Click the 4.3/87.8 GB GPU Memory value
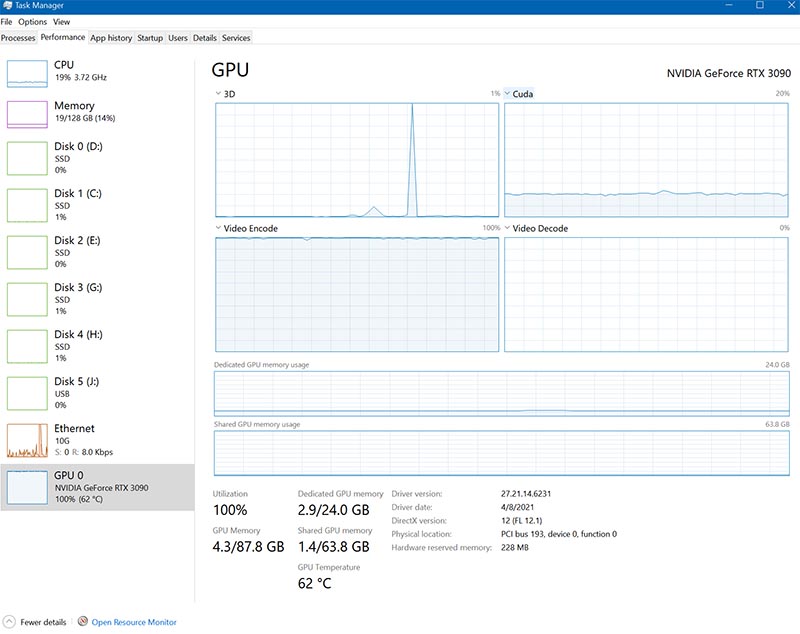Viewport: 800px width, 634px height. point(248,546)
